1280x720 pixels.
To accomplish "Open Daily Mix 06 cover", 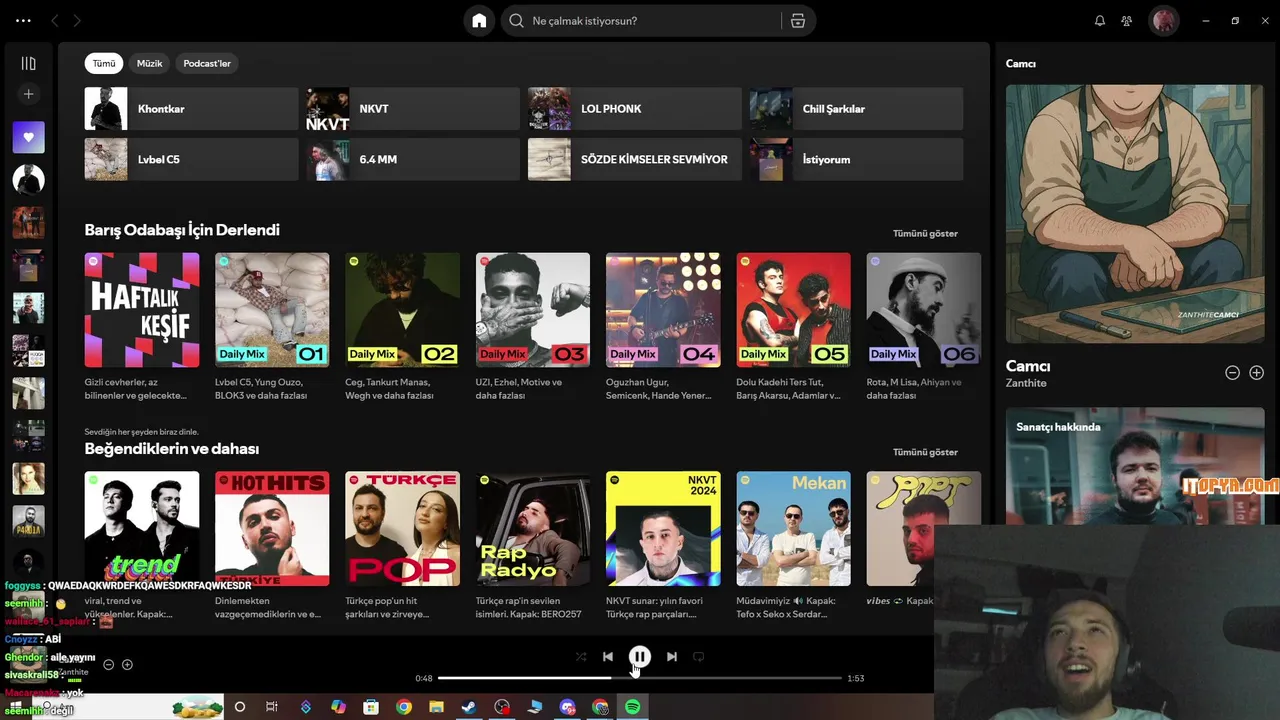I will pyautogui.click(x=924, y=310).
